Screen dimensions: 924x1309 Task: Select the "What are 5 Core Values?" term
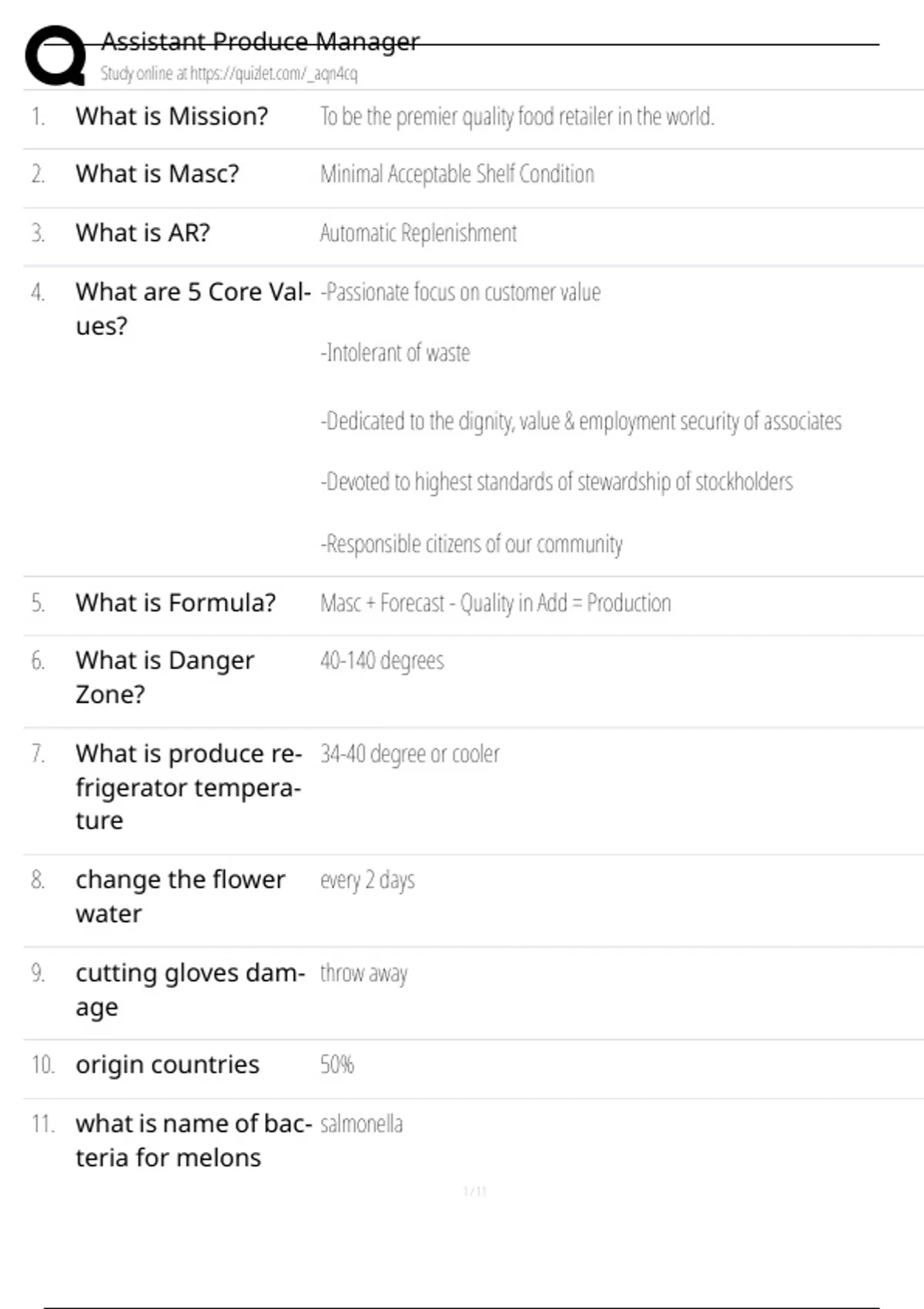(192, 309)
